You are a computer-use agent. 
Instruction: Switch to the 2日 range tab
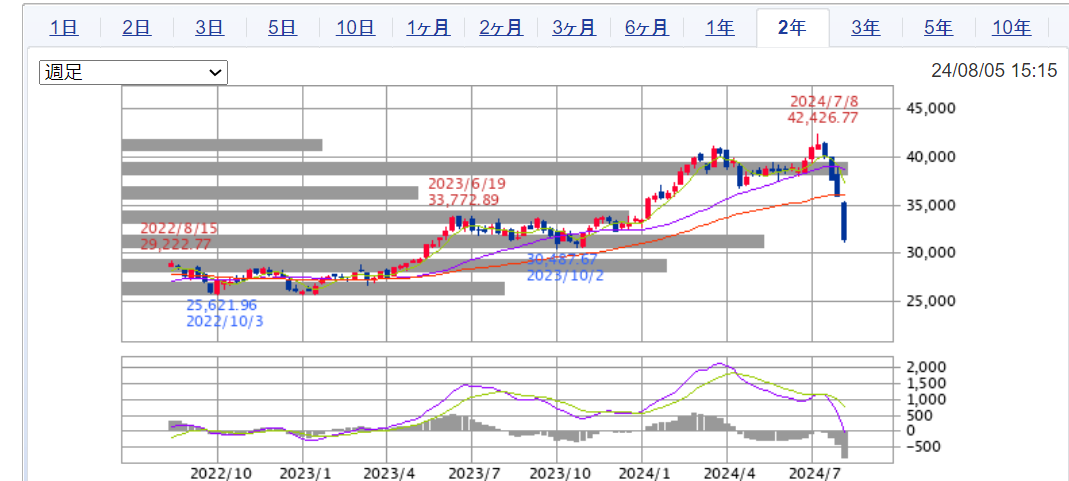pyautogui.click(x=137, y=28)
